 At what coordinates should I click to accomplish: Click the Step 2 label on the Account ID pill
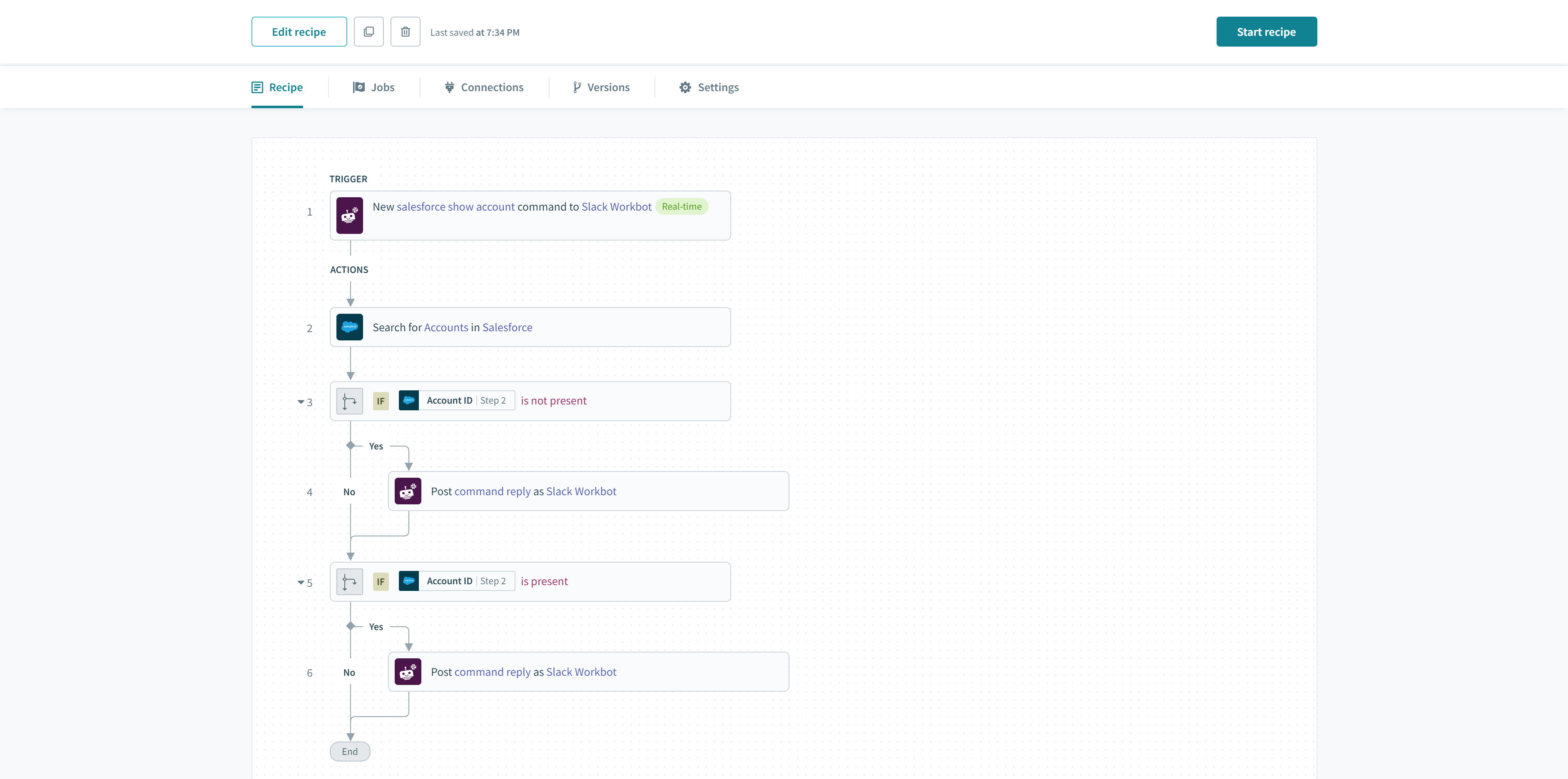point(494,400)
